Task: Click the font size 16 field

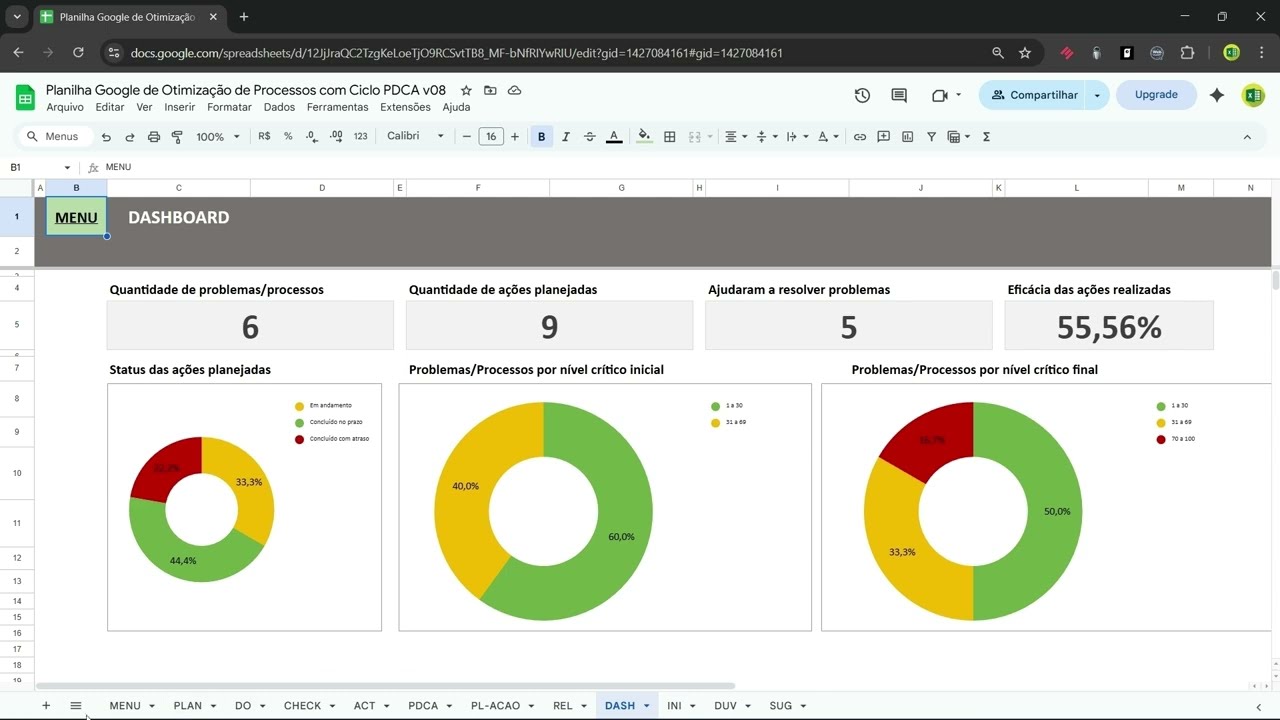Action: pyautogui.click(x=491, y=137)
